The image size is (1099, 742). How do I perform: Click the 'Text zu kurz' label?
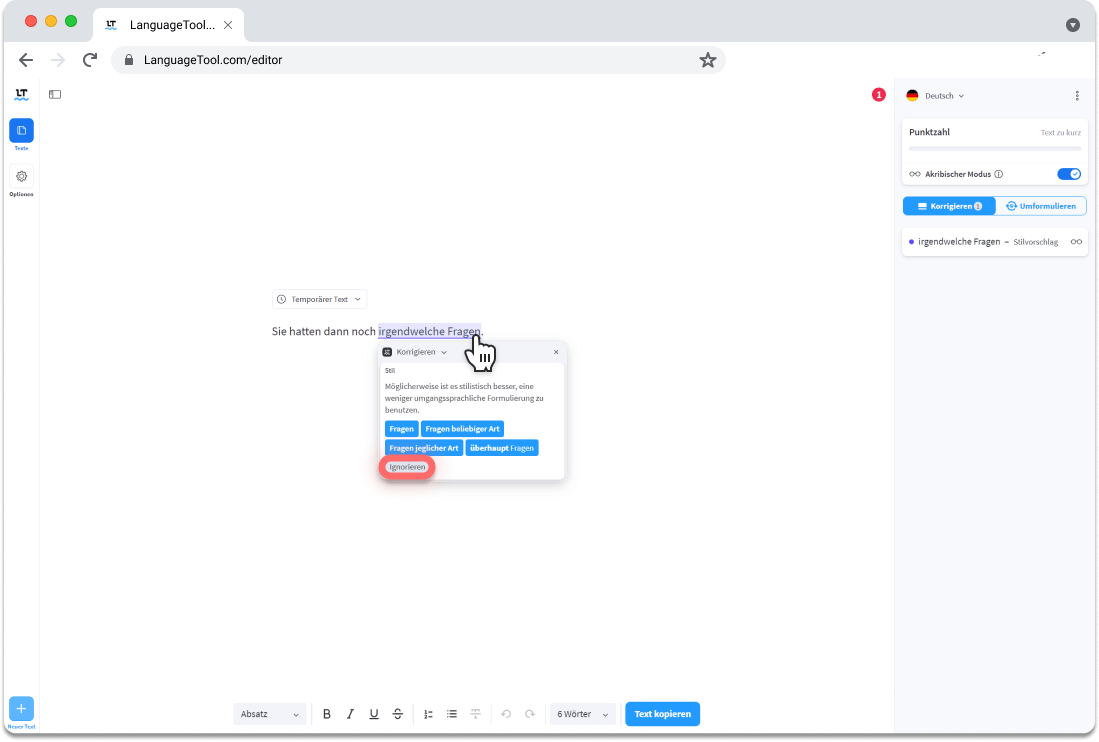pyautogui.click(x=1060, y=132)
